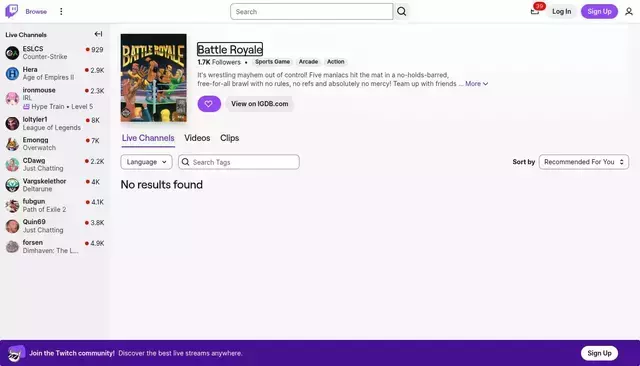The width and height of the screenshot is (640, 366).
Task: Focus the top Search field
Action: (311, 11)
